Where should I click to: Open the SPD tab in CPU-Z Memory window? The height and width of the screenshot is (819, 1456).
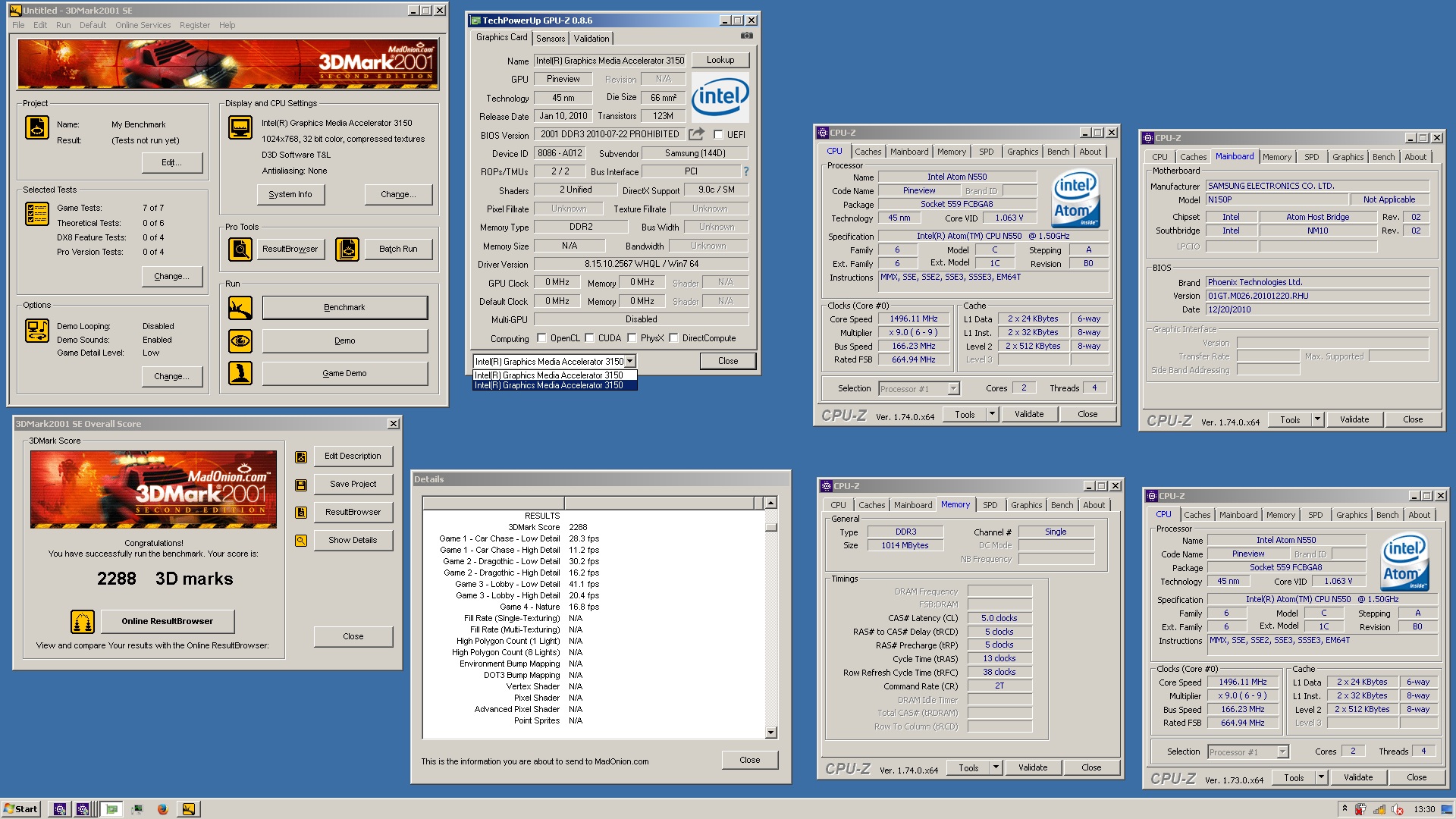click(x=990, y=505)
